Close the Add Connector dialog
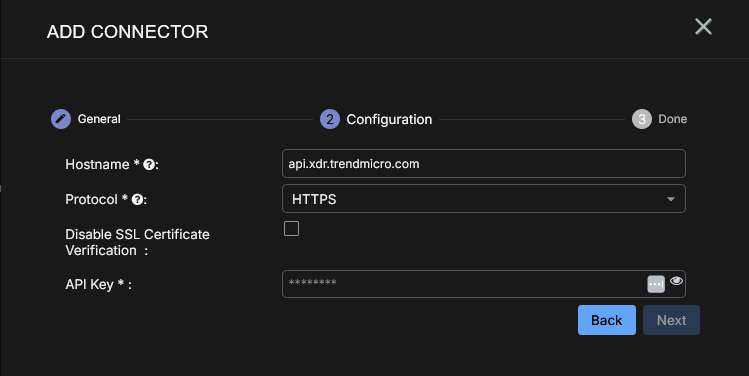Viewport: 749px width, 376px height. click(703, 27)
